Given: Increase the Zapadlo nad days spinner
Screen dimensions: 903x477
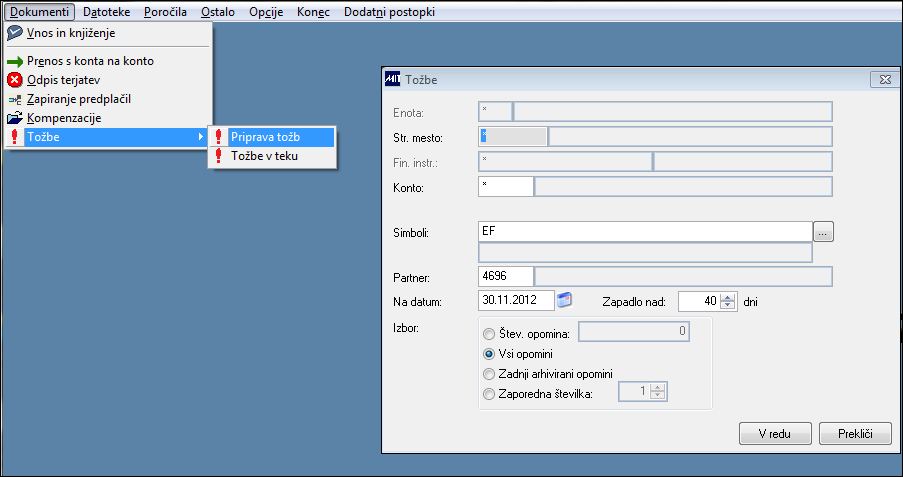Looking at the screenshot, I should pyautogui.click(x=729, y=297).
